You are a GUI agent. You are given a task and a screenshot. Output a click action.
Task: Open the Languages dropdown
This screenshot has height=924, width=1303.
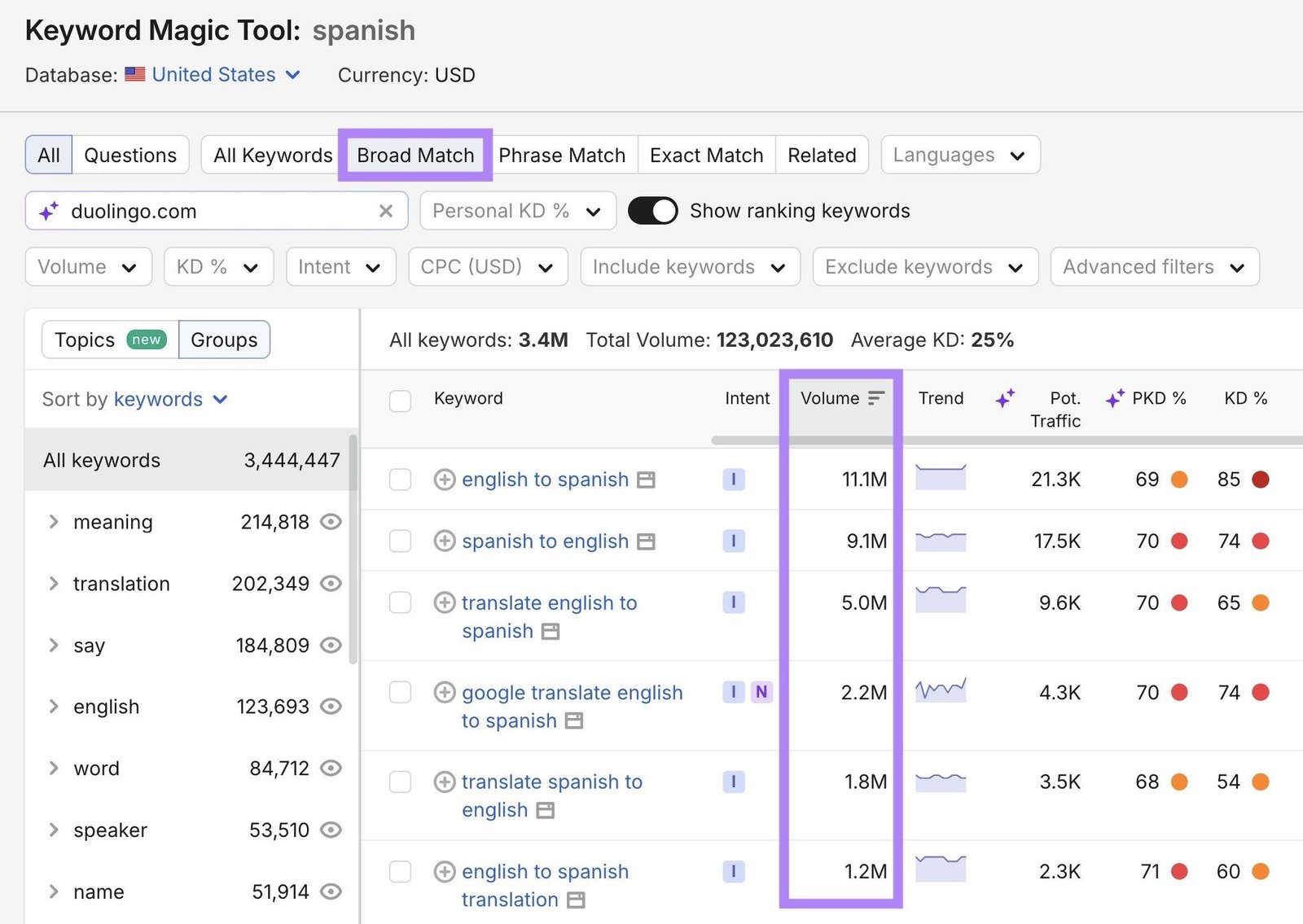point(960,155)
